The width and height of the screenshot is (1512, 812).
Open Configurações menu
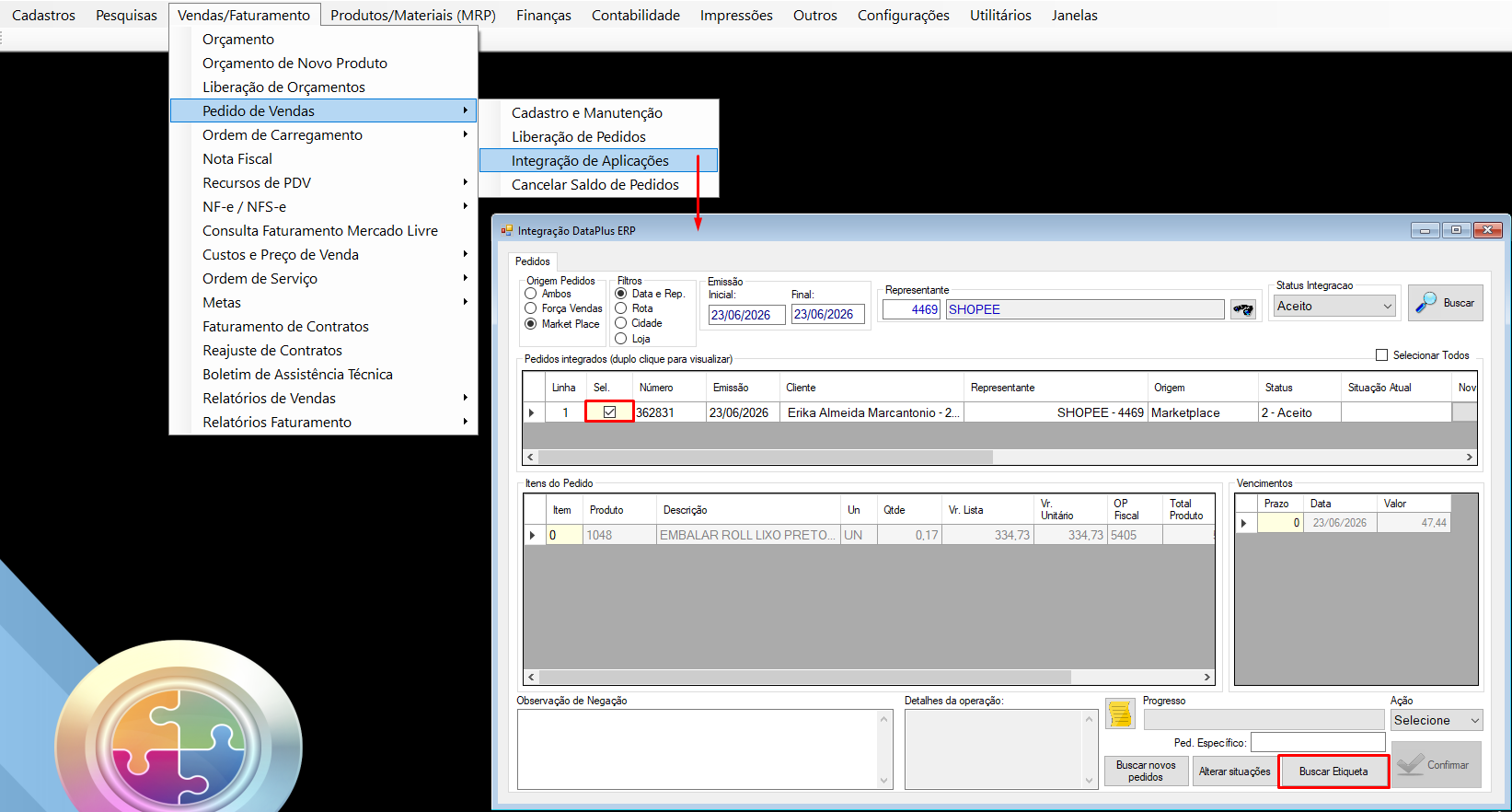pos(903,16)
